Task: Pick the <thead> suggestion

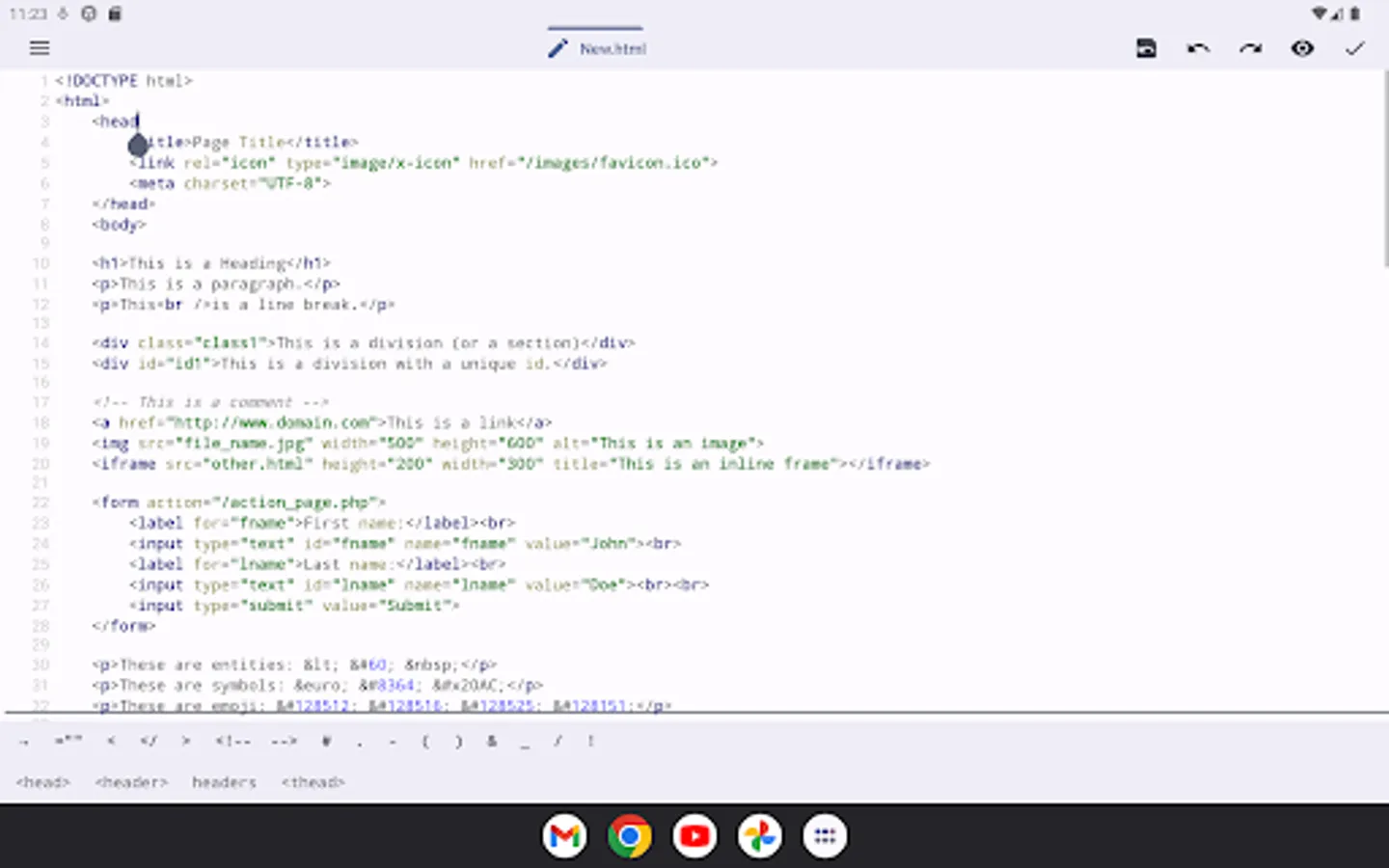Action: [x=313, y=782]
